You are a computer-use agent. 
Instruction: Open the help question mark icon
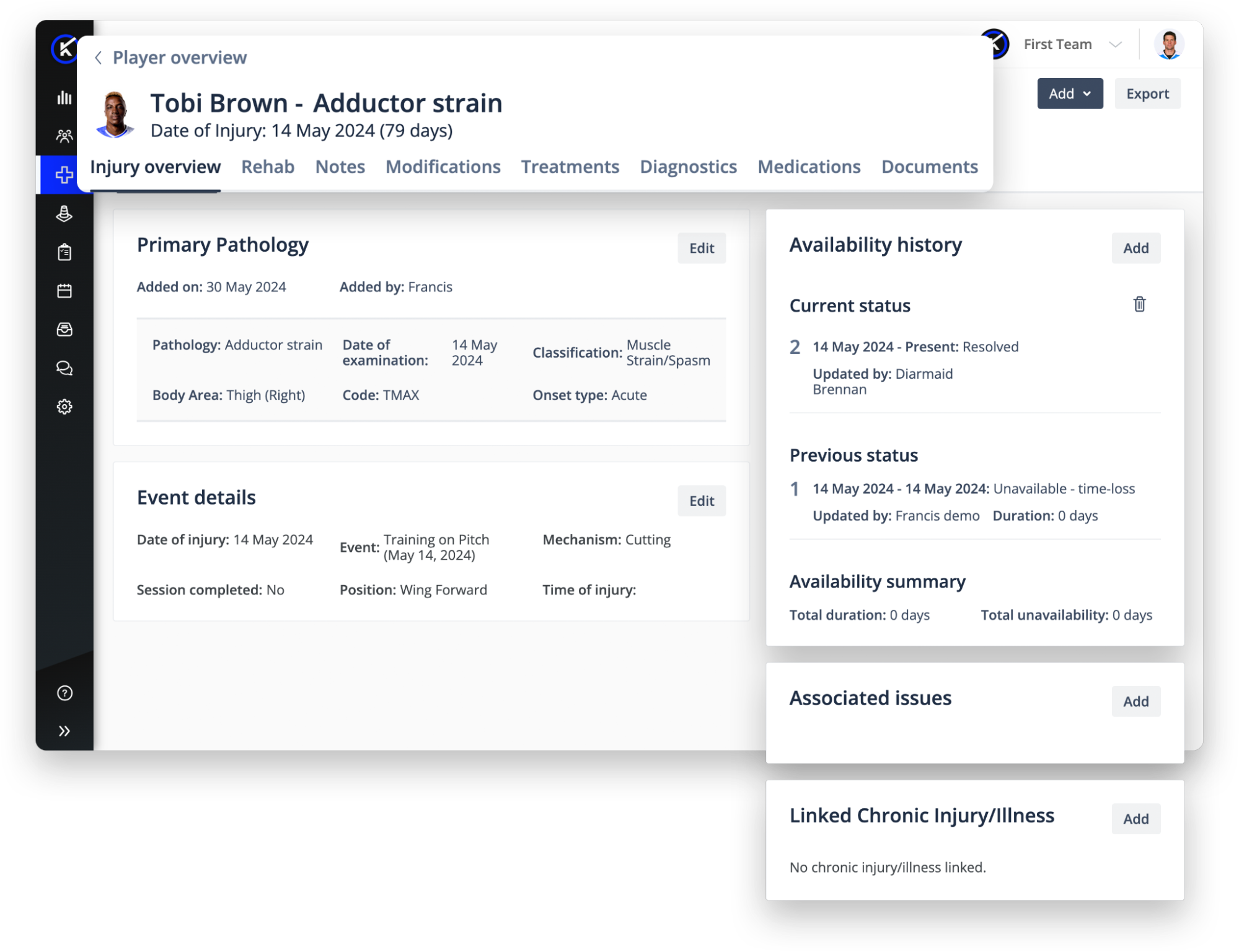point(64,693)
